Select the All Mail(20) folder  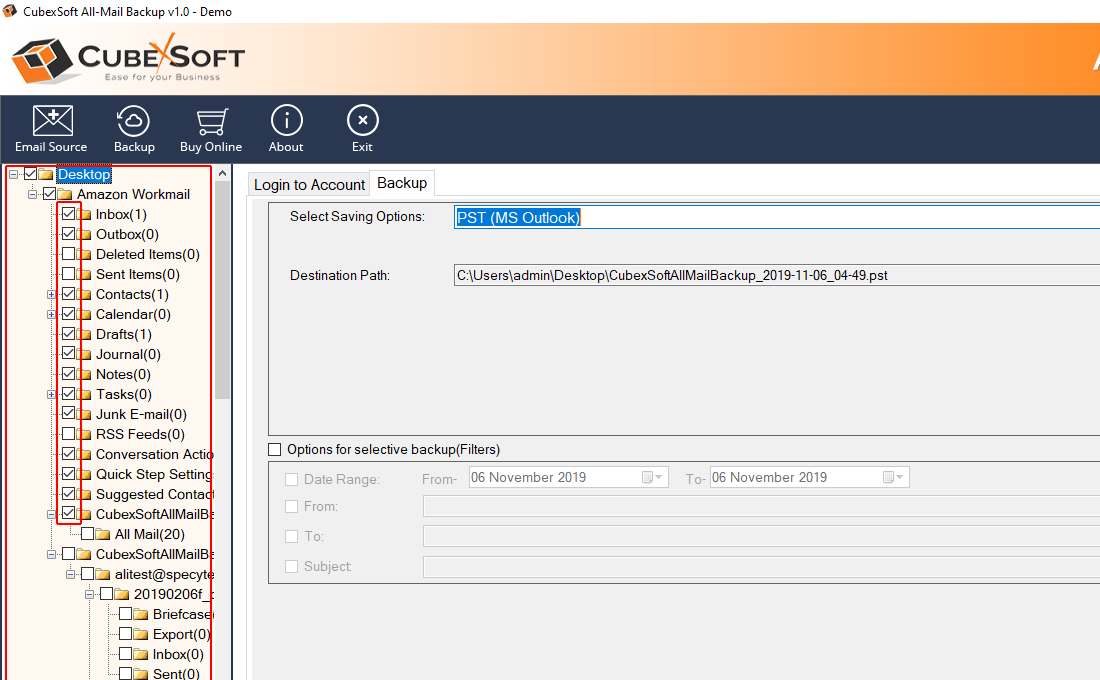pyautogui.click(x=149, y=534)
